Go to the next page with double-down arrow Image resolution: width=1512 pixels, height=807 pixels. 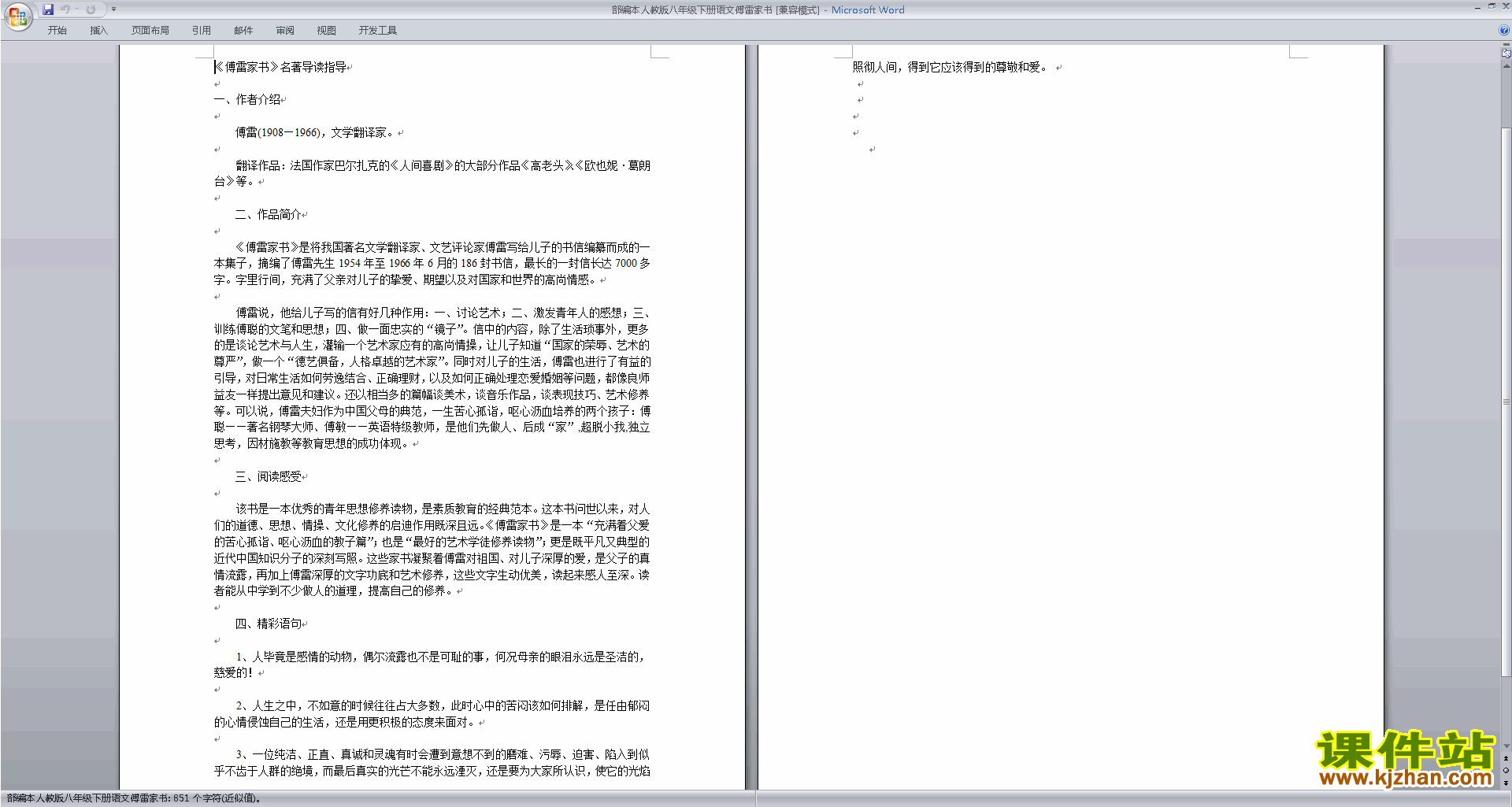click(x=1506, y=783)
